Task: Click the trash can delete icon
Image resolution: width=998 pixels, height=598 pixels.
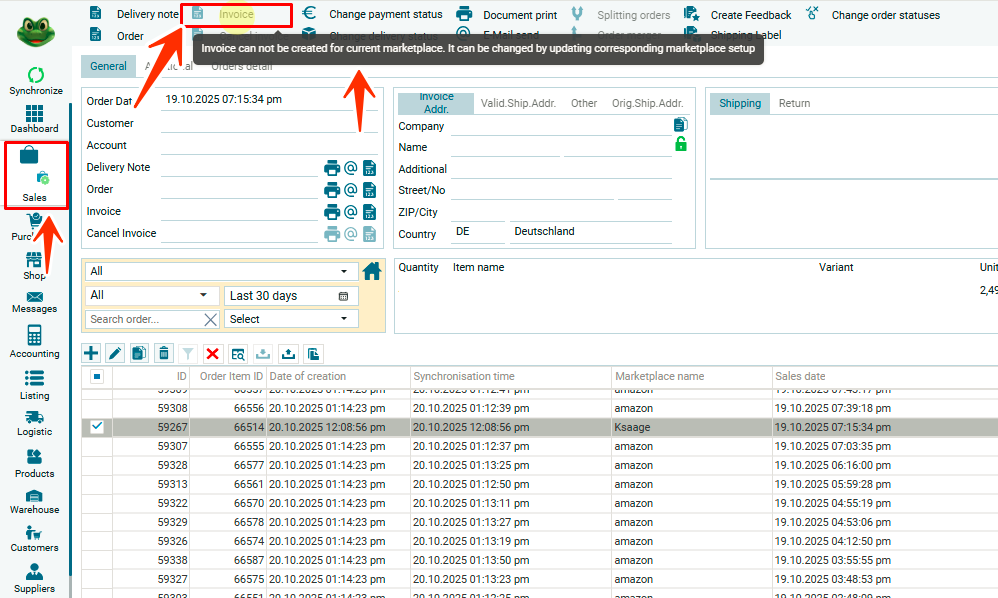Action: [x=164, y=353]
